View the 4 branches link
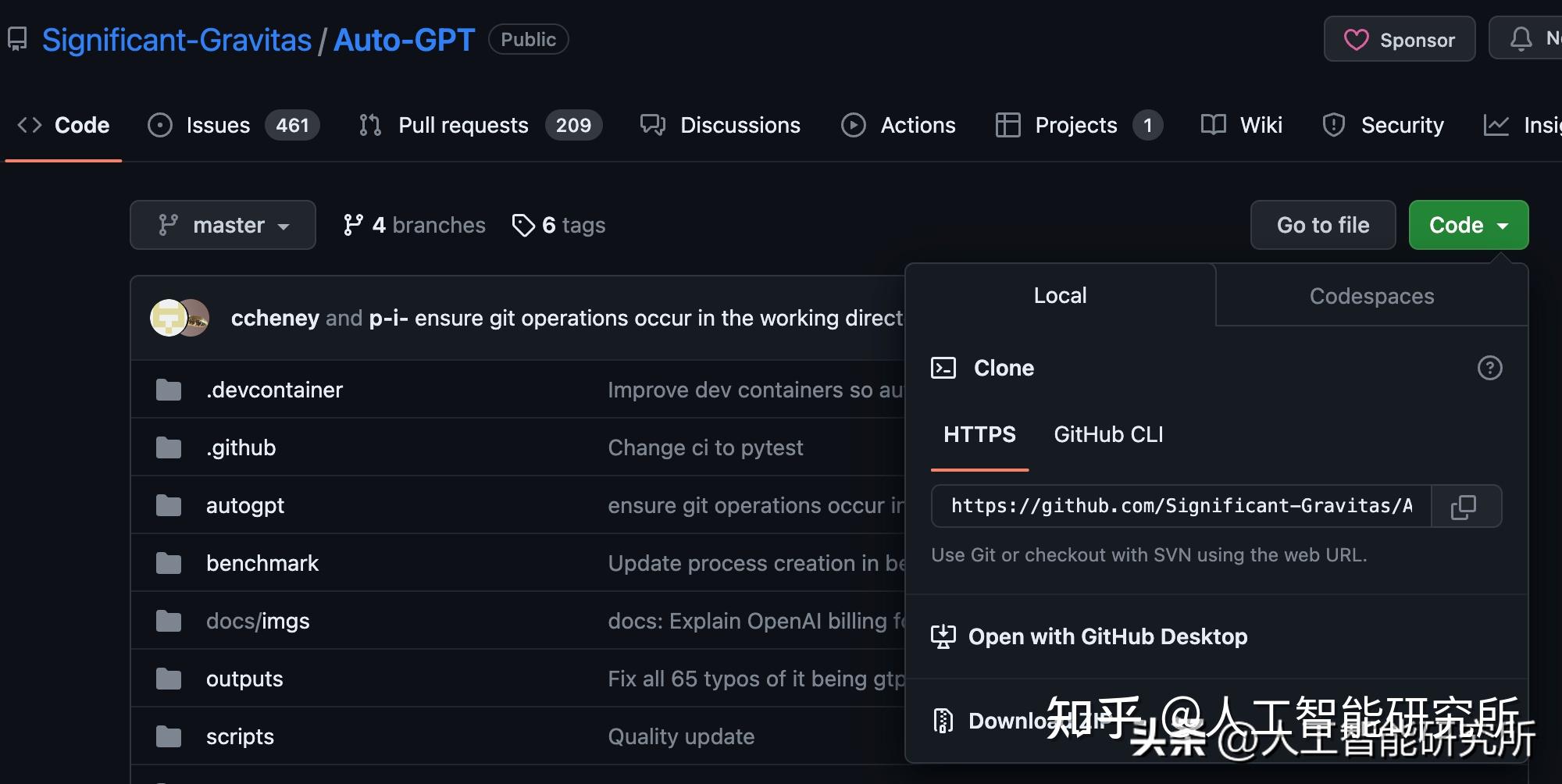The width and height of the screenshot is (1562, 784). 414,225
